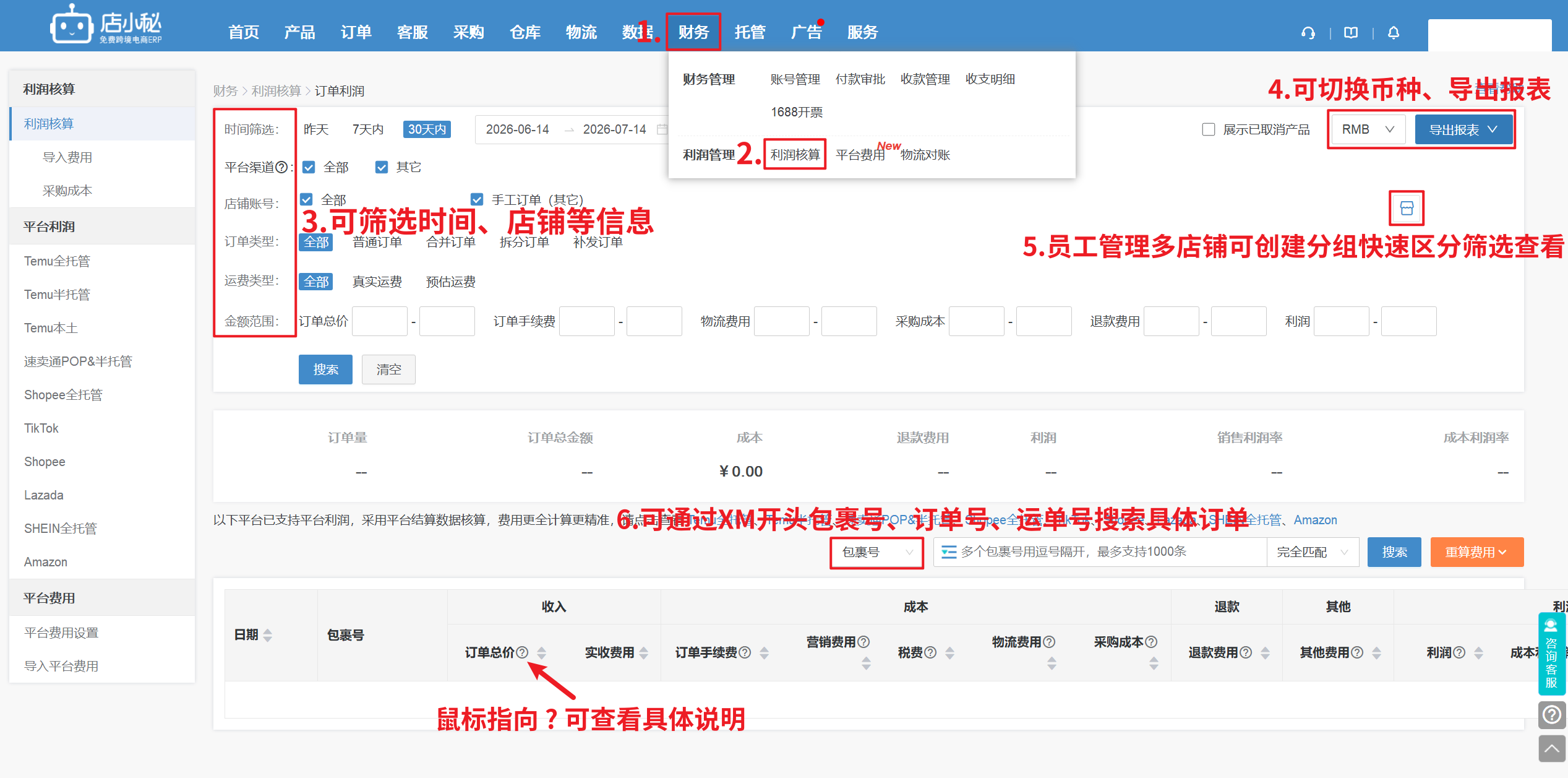Open the 咨询客服 floating widget
Image resolution: width=1568 pixels, height=778 pixels.
(1551, 654)
